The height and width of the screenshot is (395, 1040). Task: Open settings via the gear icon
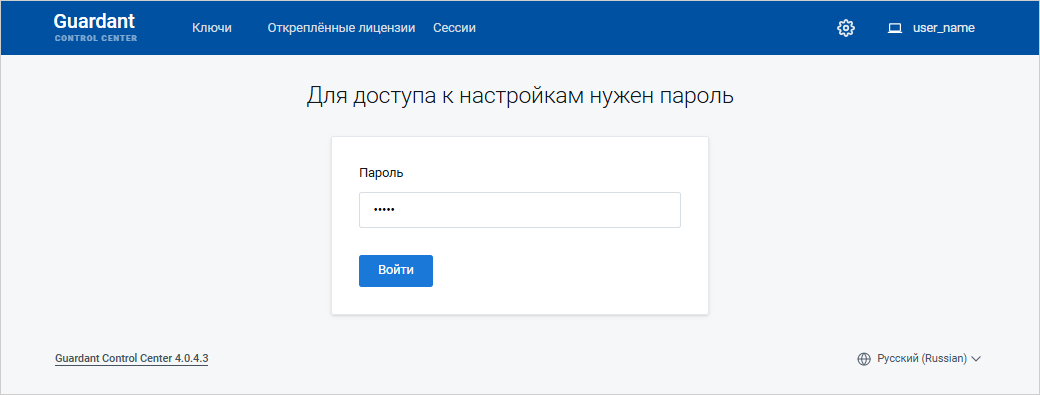point(846,28)
